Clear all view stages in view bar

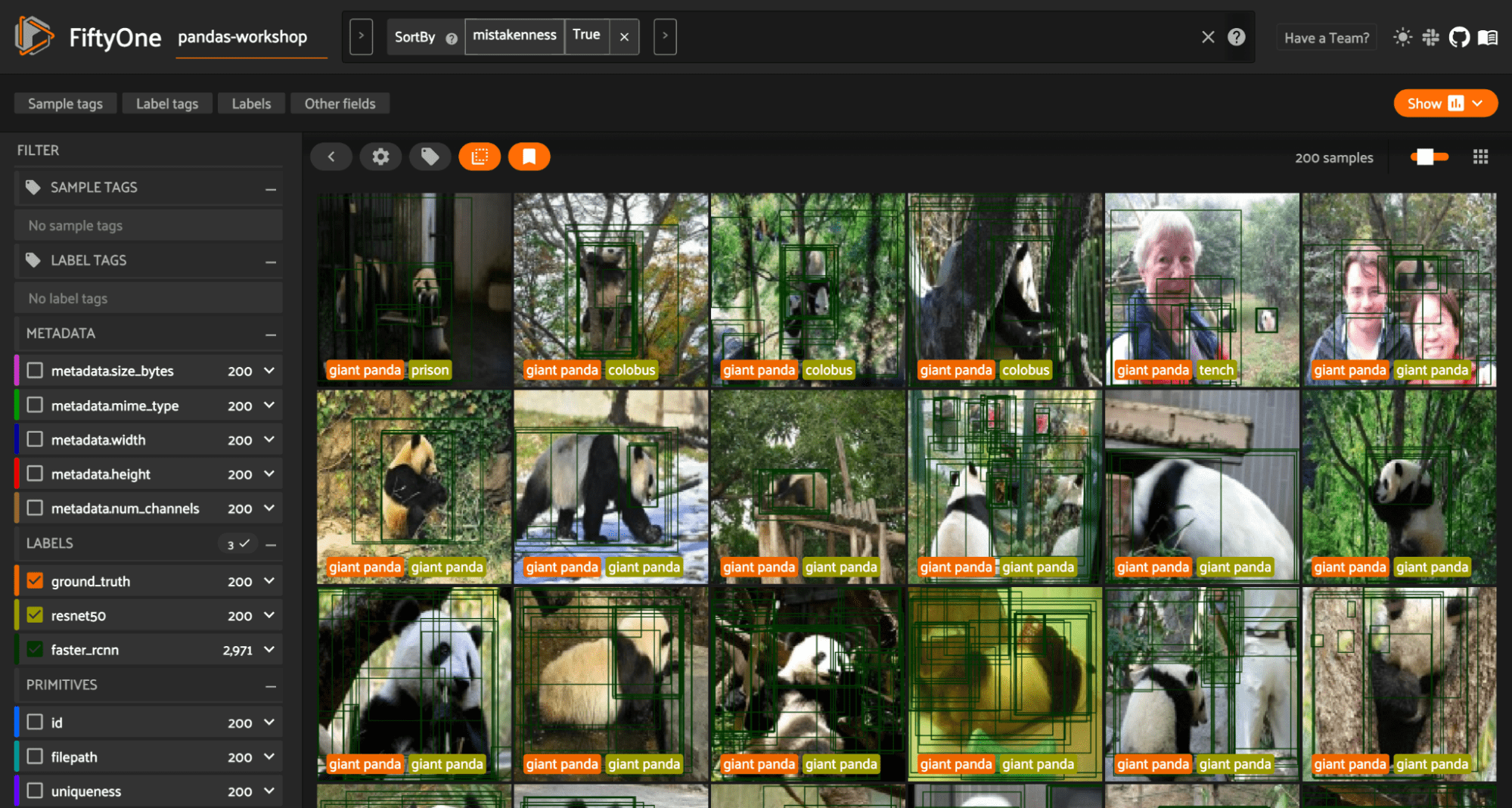(x=1208, y=37)
